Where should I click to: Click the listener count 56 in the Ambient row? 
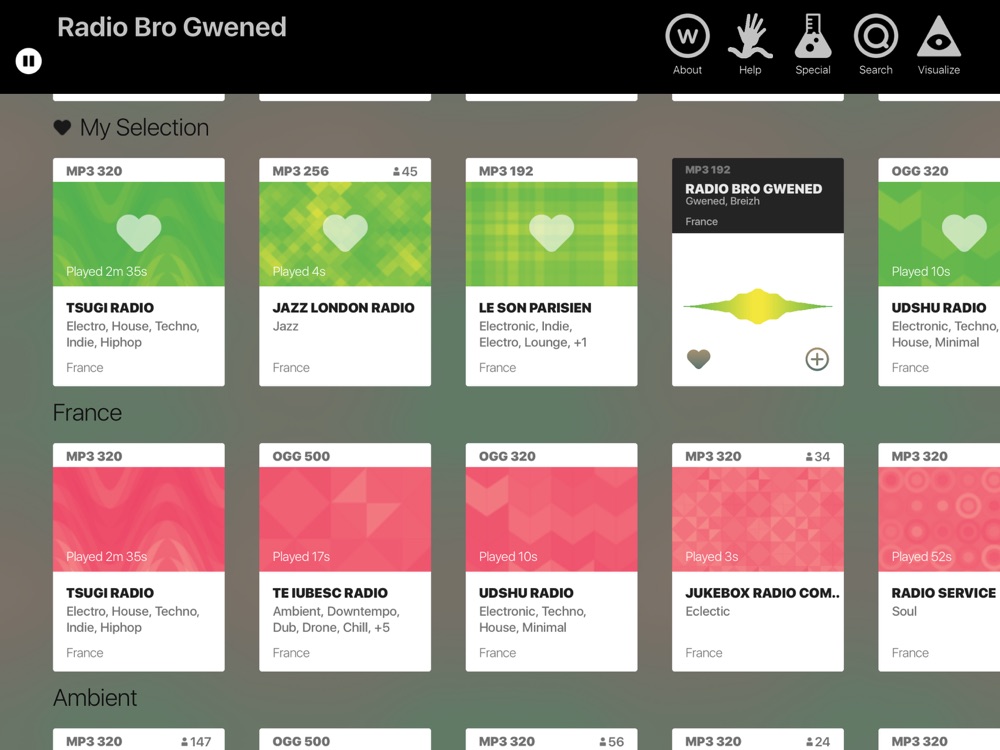[x=611, y=742]
